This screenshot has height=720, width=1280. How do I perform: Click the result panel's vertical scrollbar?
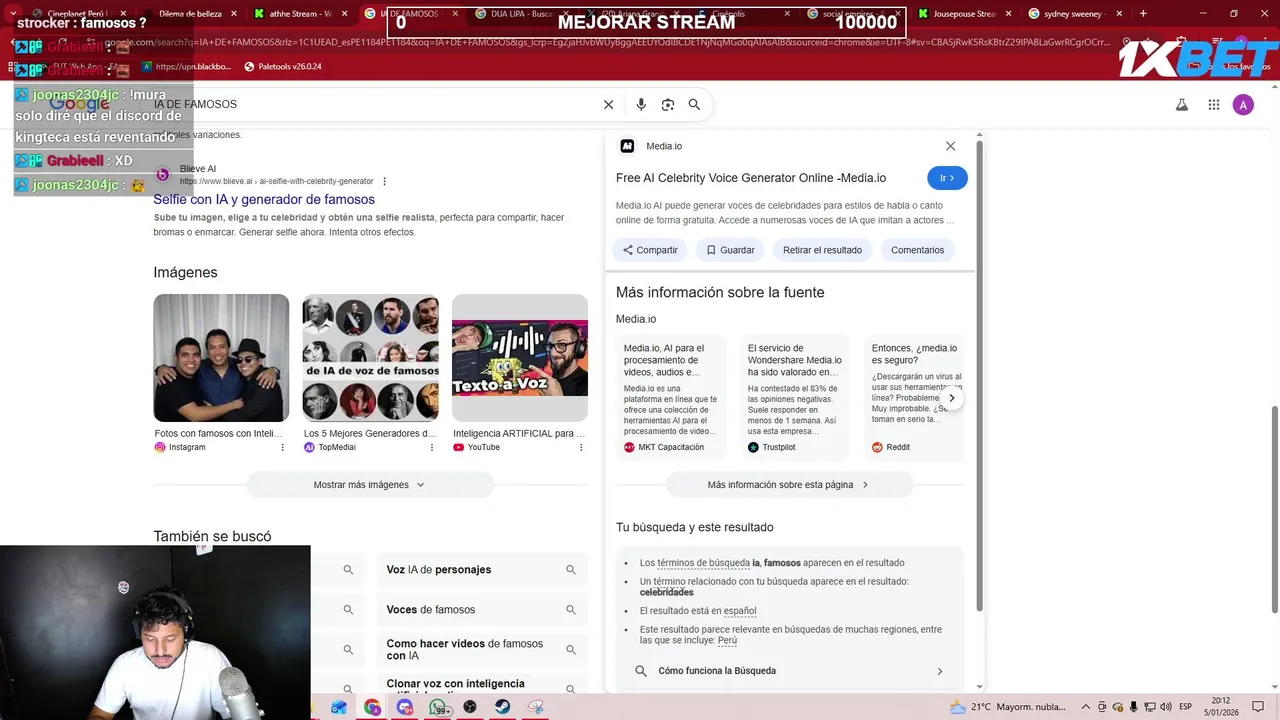click(980, 375)
